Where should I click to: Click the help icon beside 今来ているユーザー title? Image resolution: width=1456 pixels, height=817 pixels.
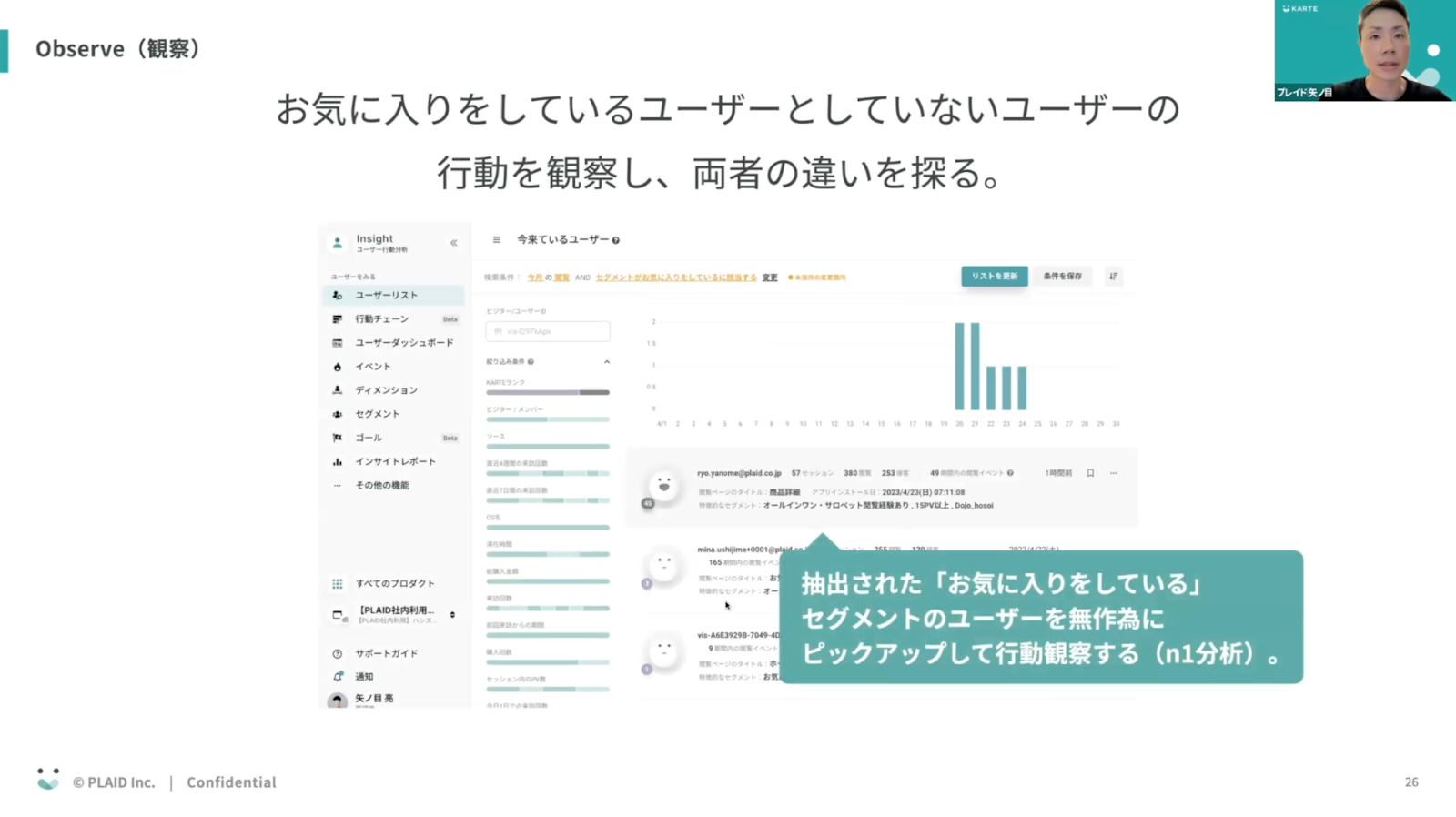tap(616, 241)
